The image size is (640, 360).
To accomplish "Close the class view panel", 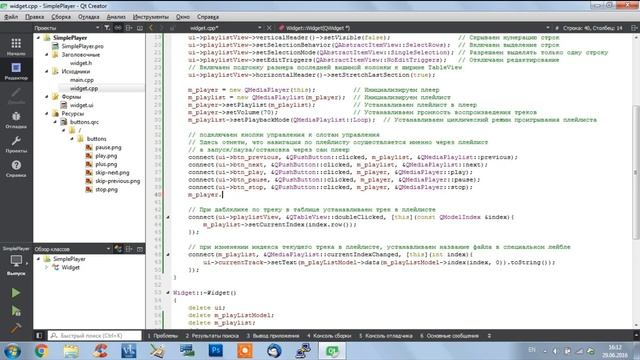I will [140, 249].
